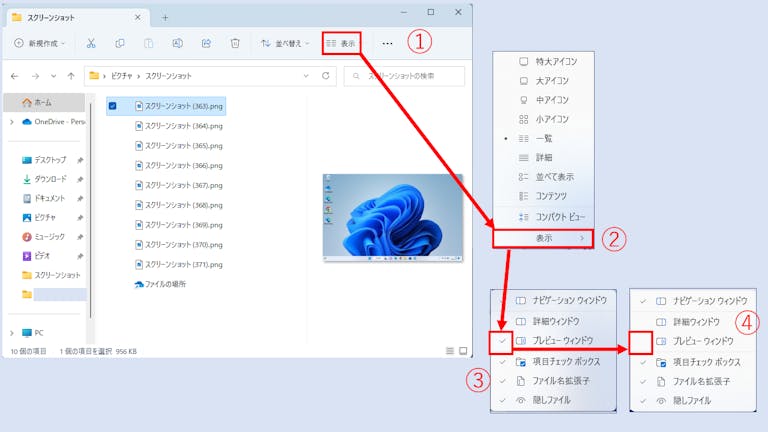
Task: Go back with the left arrow button
Action: coord(15,76)
